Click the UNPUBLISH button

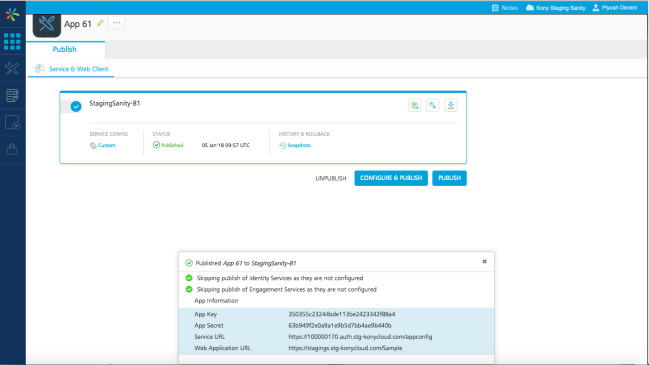tap(331, 178)
